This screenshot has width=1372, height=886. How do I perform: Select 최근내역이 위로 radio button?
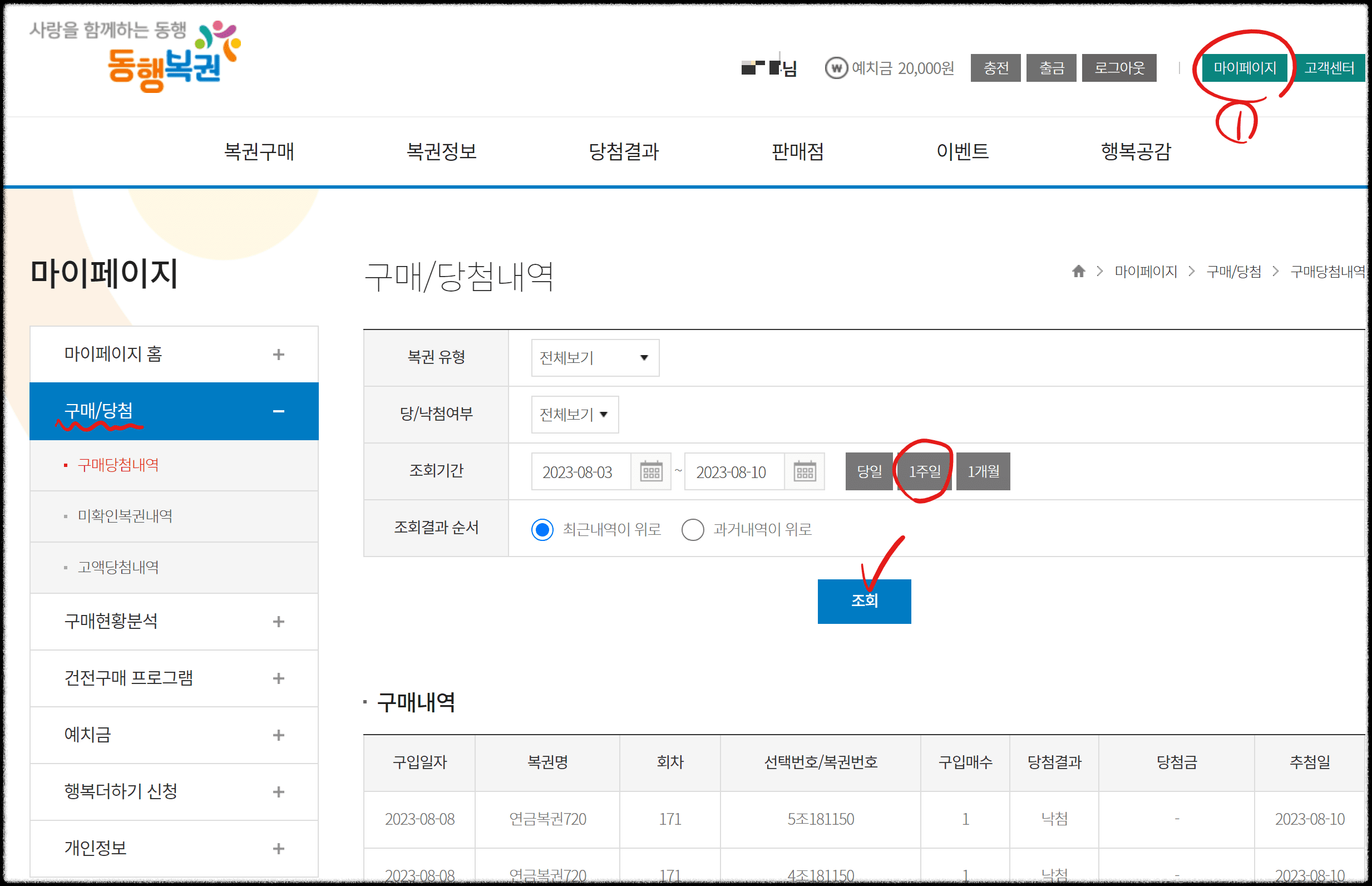click(x=542, y=529)
